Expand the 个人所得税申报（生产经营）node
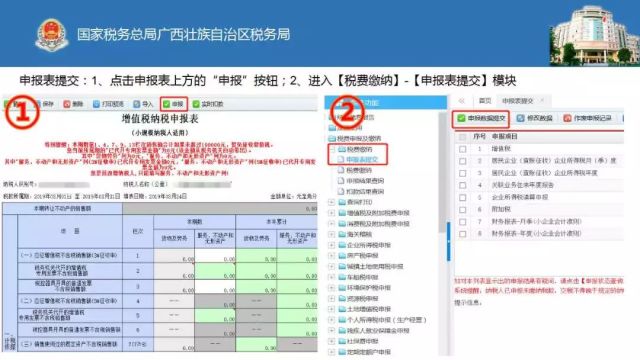 pyautogui.click(x=331, y=320)
